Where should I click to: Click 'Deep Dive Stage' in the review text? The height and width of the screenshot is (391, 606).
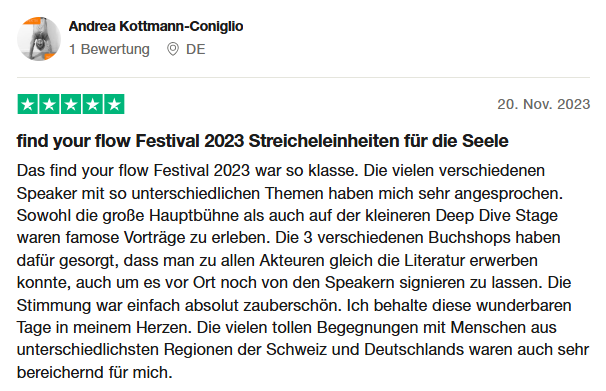coord(497,216)
